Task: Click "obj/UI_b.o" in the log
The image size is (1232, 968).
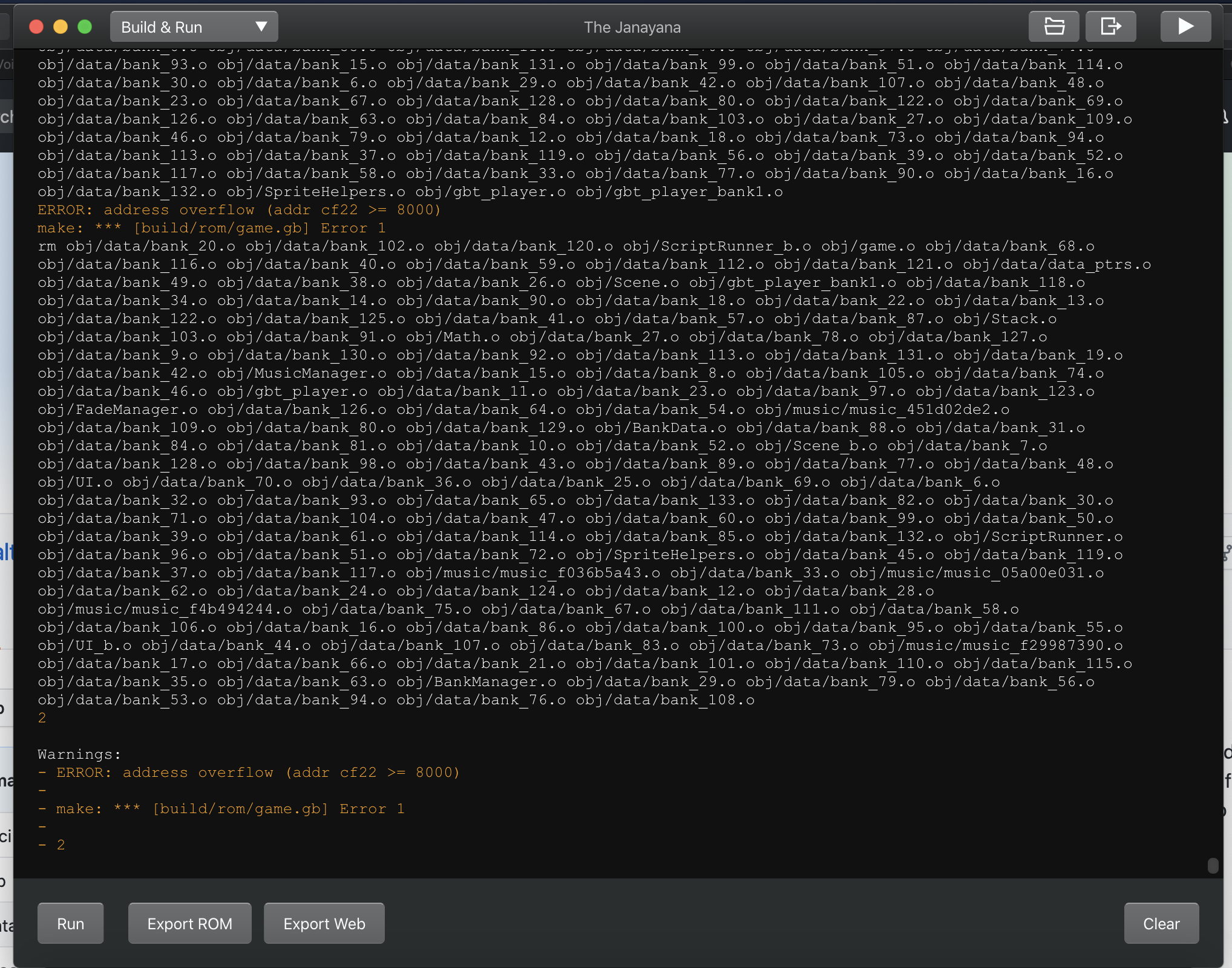Action: [84, 646]
